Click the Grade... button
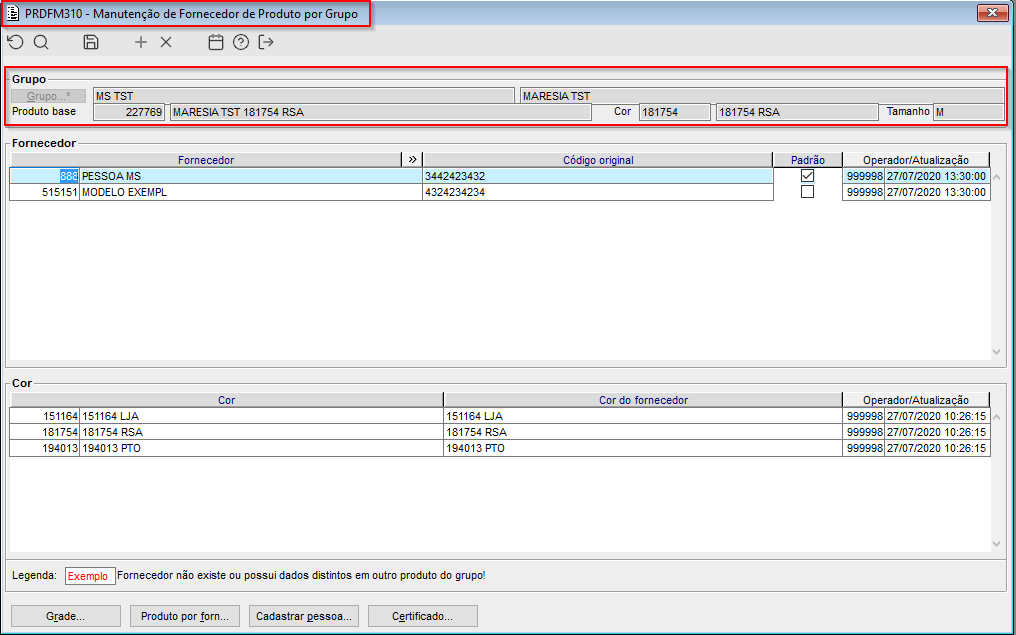Image resolution: width=1016 pixels, height=635 pixels. (65, 616)
